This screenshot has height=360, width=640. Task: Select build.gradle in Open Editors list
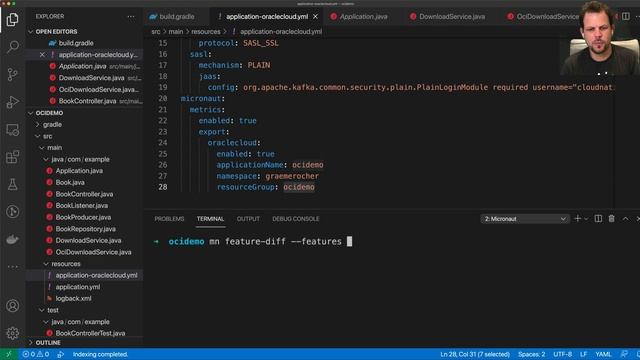coord(76,43)
